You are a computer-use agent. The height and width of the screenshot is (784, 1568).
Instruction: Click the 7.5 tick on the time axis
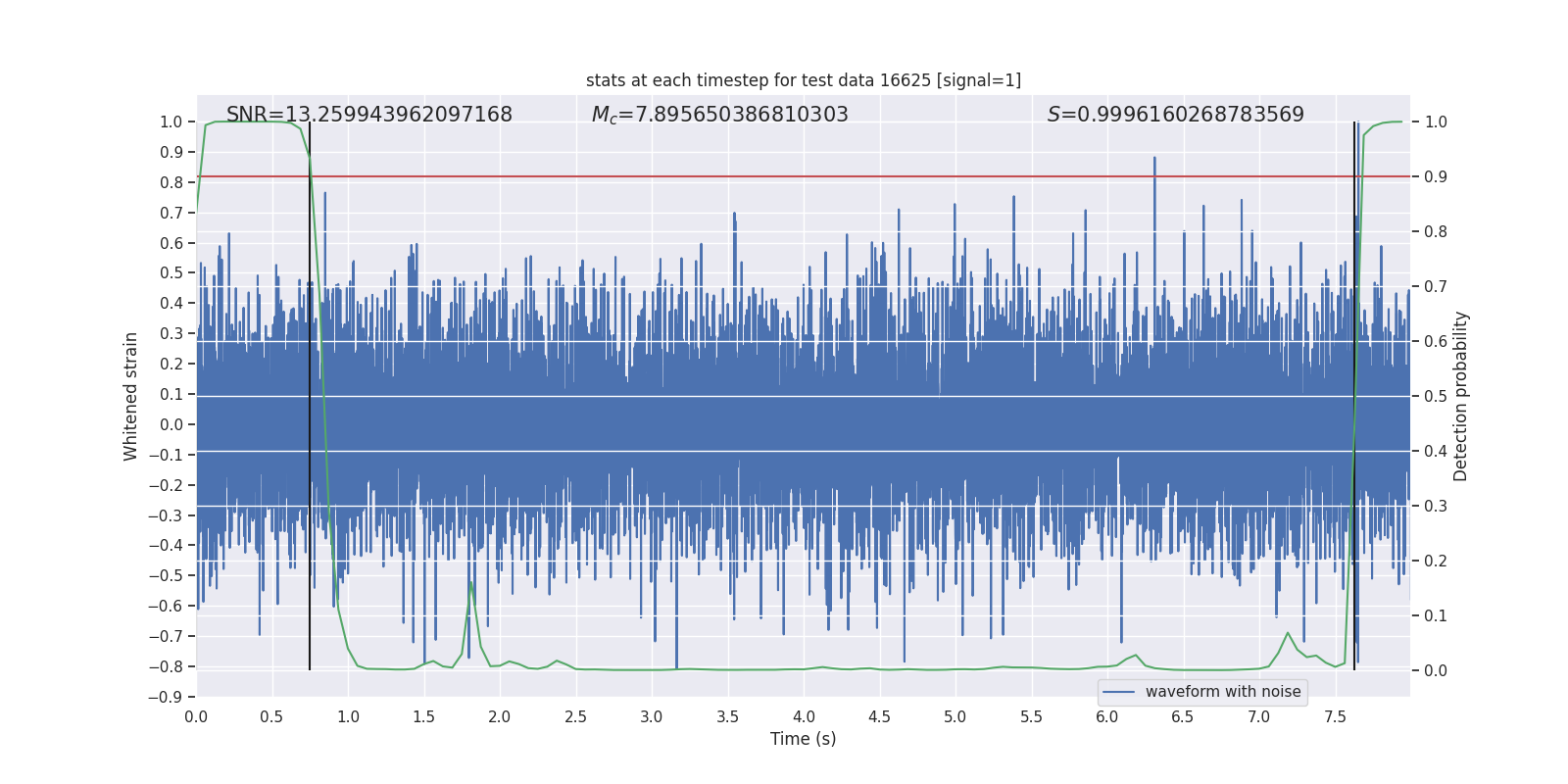(x=1335, y=716)
